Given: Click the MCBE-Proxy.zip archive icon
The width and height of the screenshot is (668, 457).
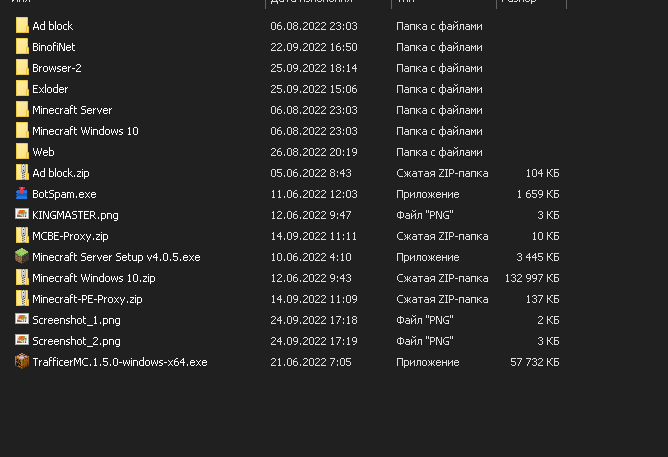Looking at the screenshot, I should point(22,236).
